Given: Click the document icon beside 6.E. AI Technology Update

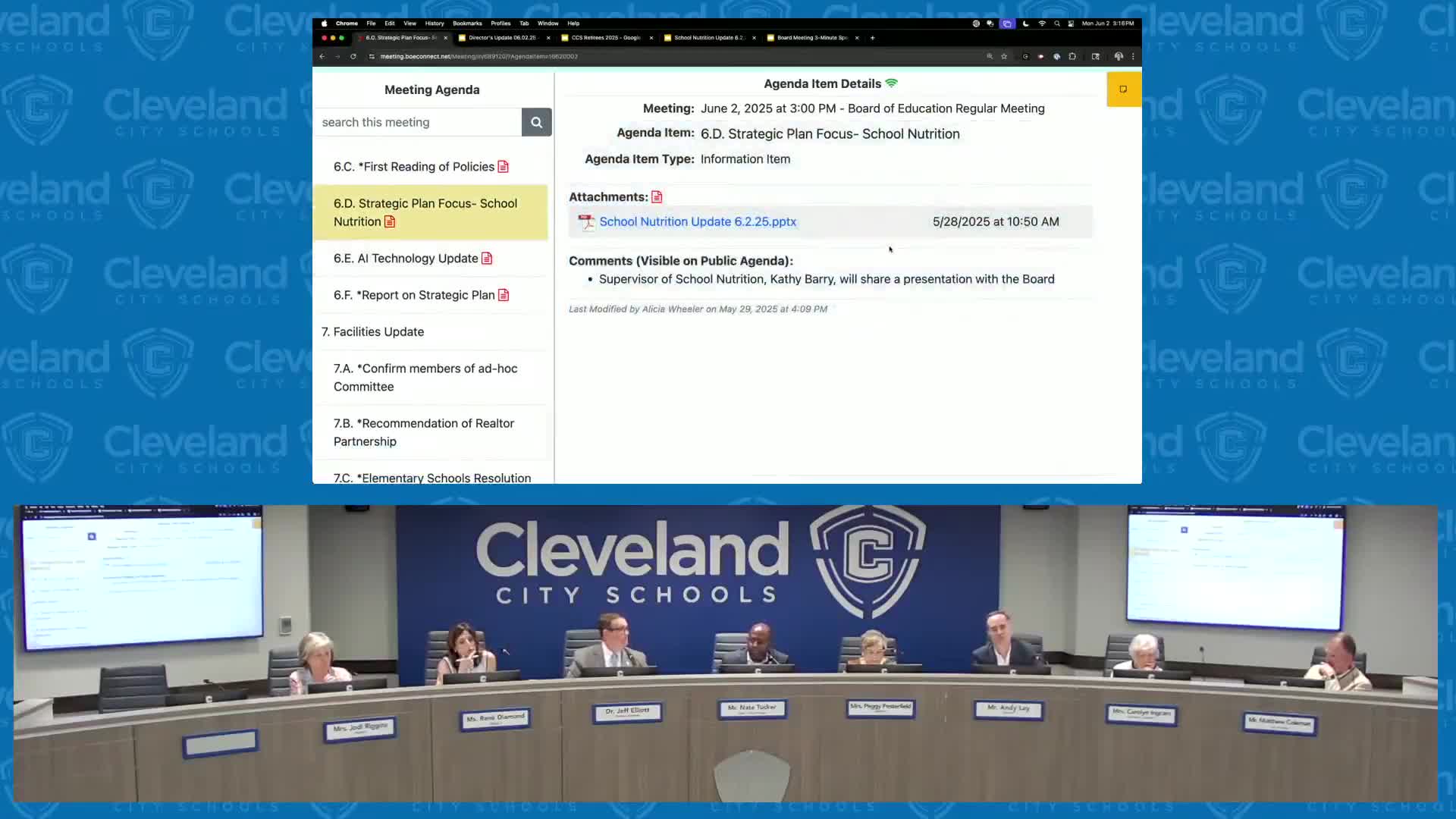Looking at the screenshot, I should (x=487, y=259).
